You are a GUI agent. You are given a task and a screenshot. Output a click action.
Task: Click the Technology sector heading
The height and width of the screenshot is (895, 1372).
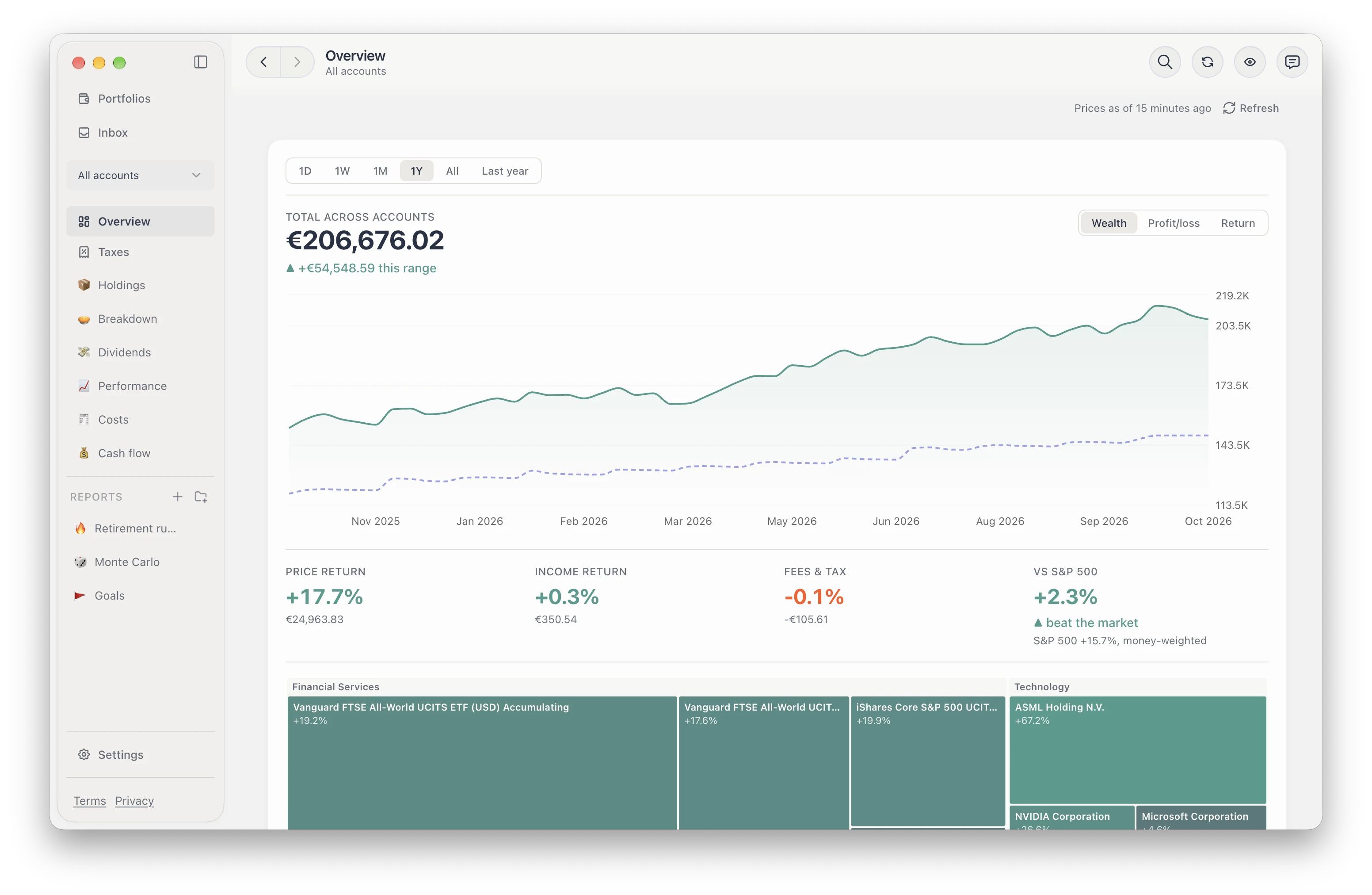[1042, 687]
